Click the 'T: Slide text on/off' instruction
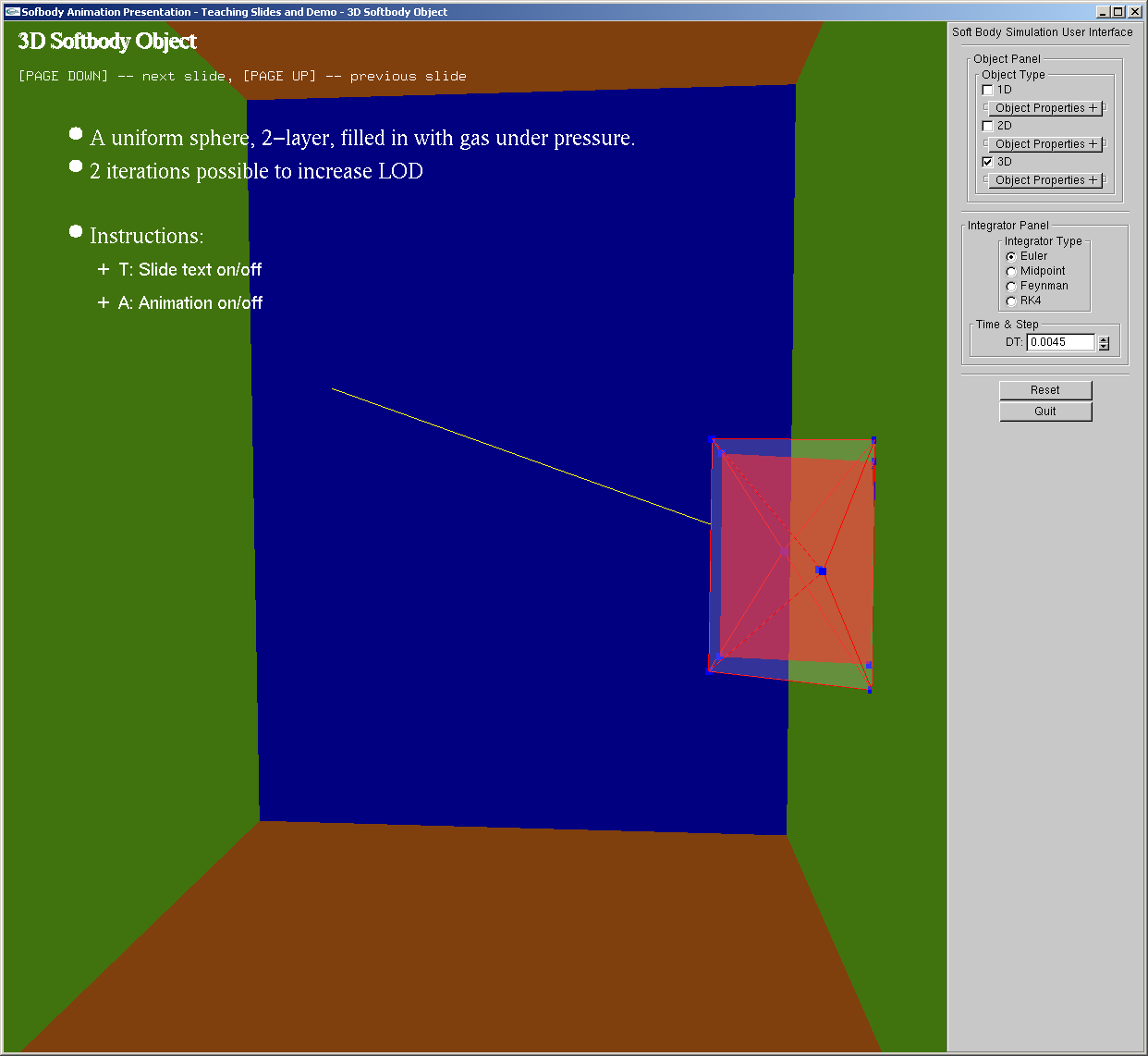The width and height of the screenshot is (1148, 1056). (x=190, y=270)
